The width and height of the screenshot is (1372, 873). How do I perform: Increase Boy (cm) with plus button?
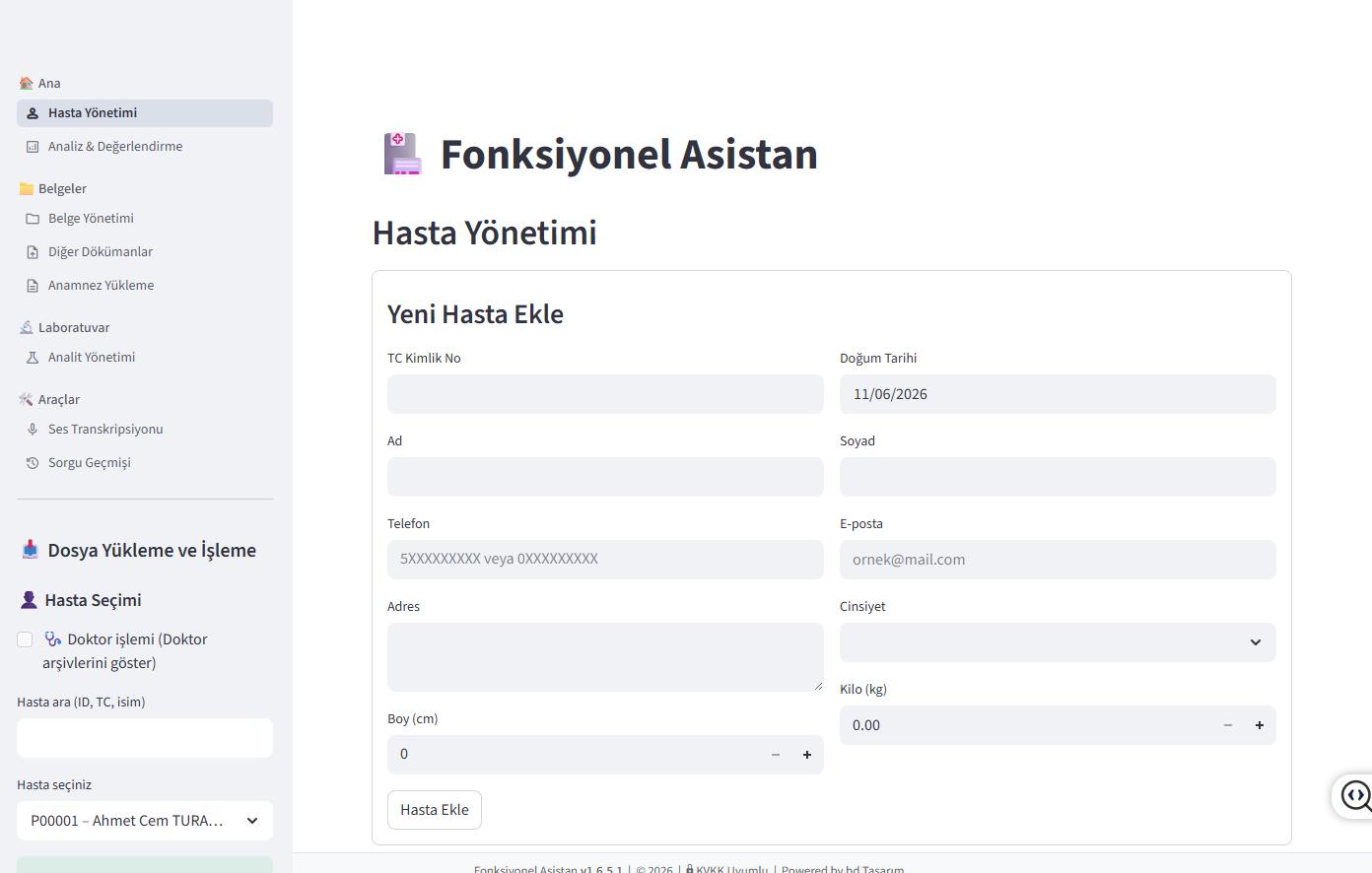pos(807,755)
